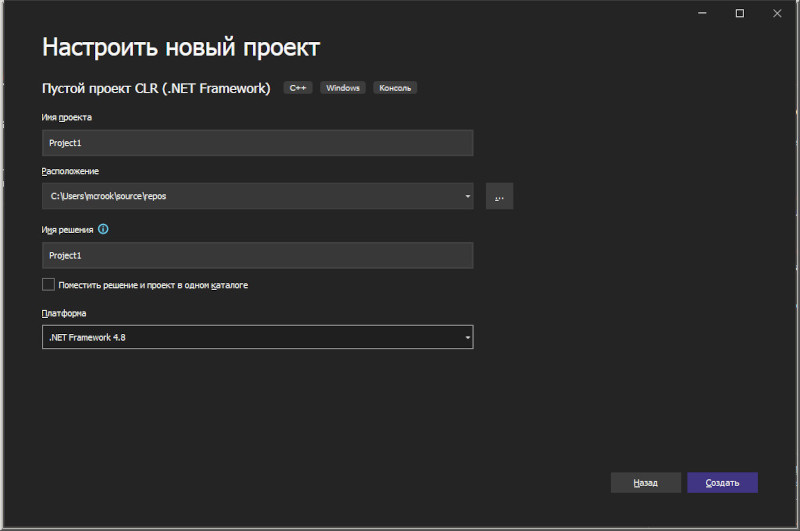This screenshot has height=531, width=800.
Task: Go back with the Назад button
Action: 645,483
